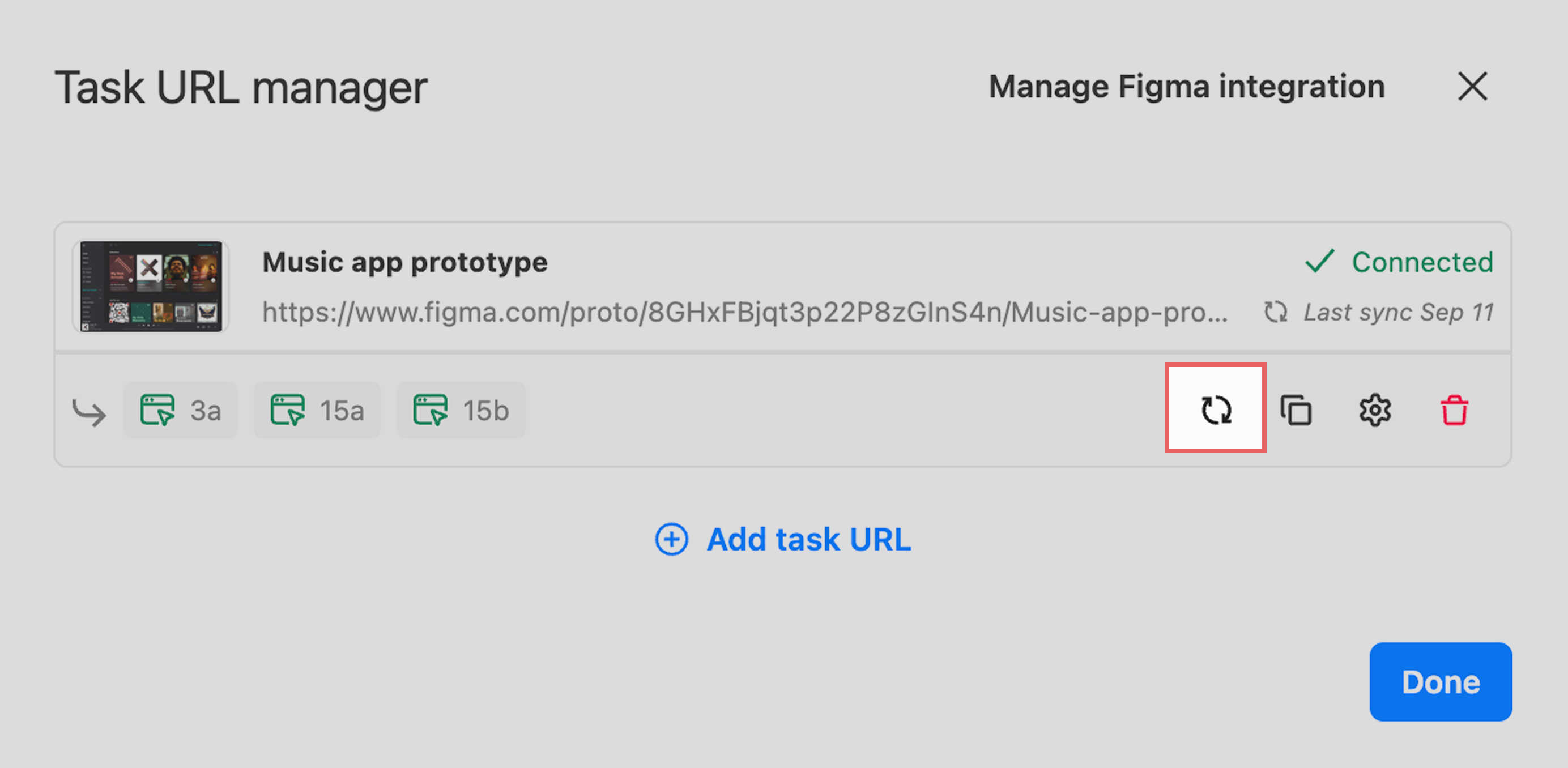Click the green Connected checkmark icon

click(x=1319, y=262)
